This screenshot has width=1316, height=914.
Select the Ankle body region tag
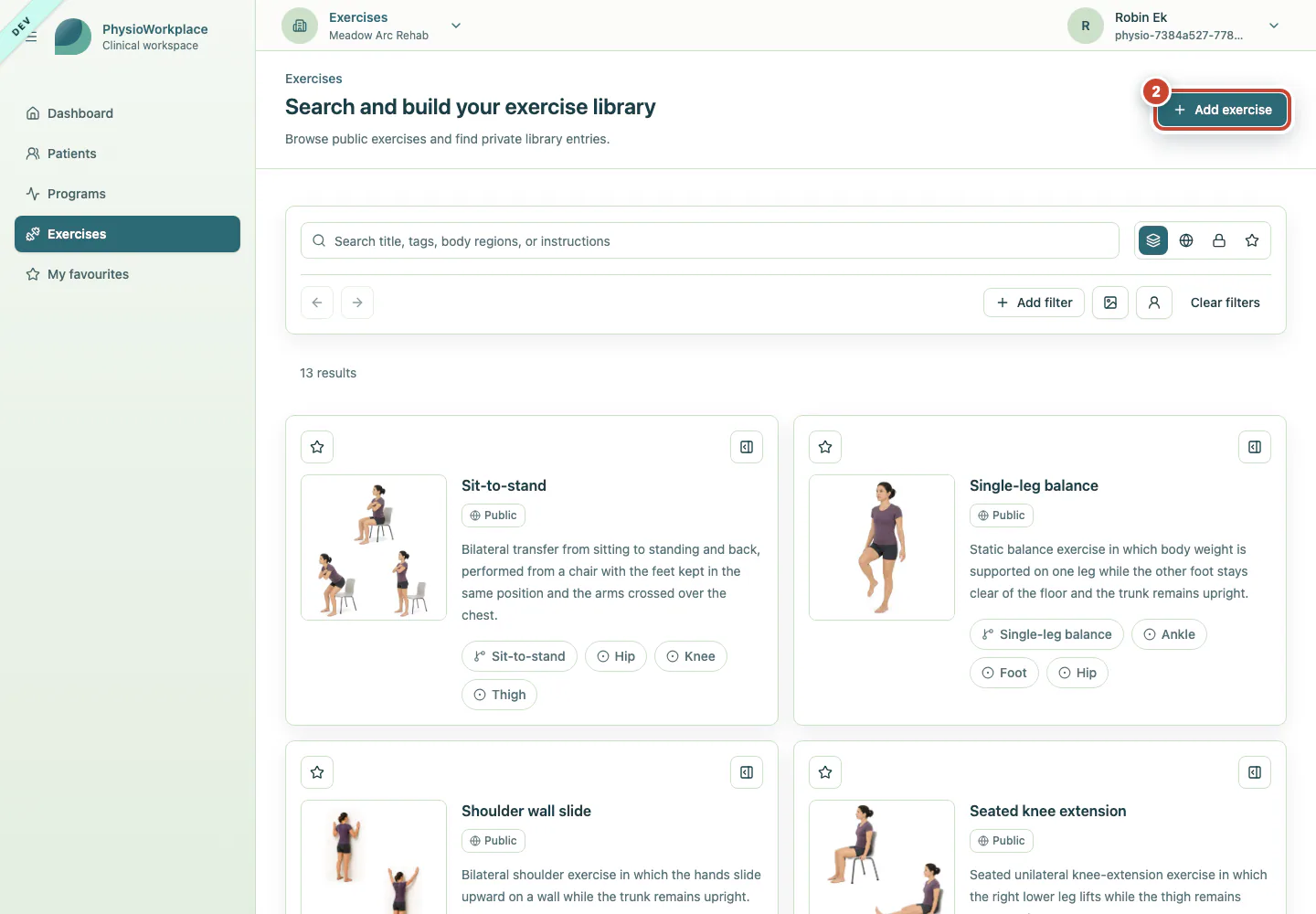click(x=1169, y=634)
